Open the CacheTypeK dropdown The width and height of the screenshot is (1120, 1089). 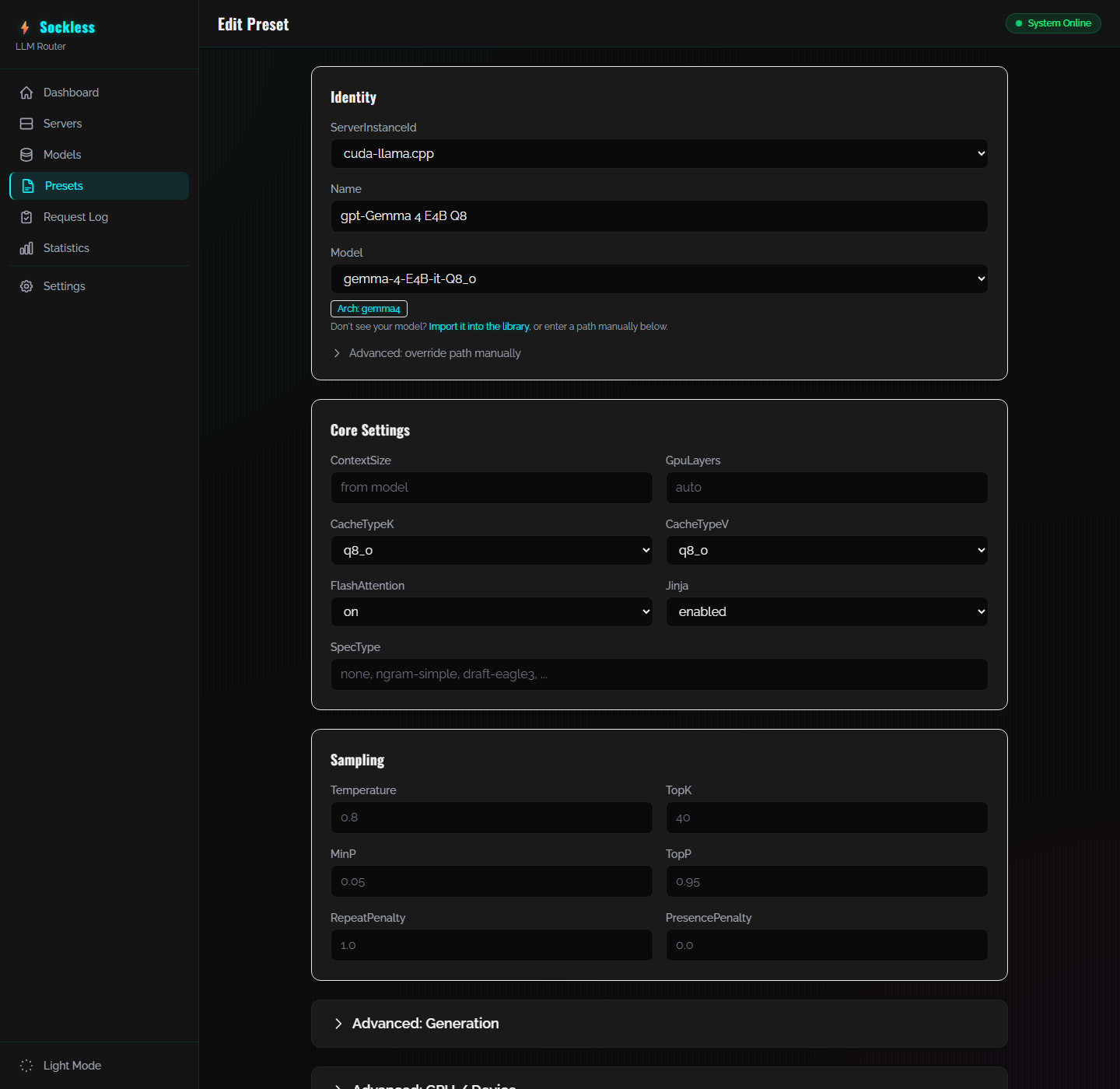coord(492,551)
